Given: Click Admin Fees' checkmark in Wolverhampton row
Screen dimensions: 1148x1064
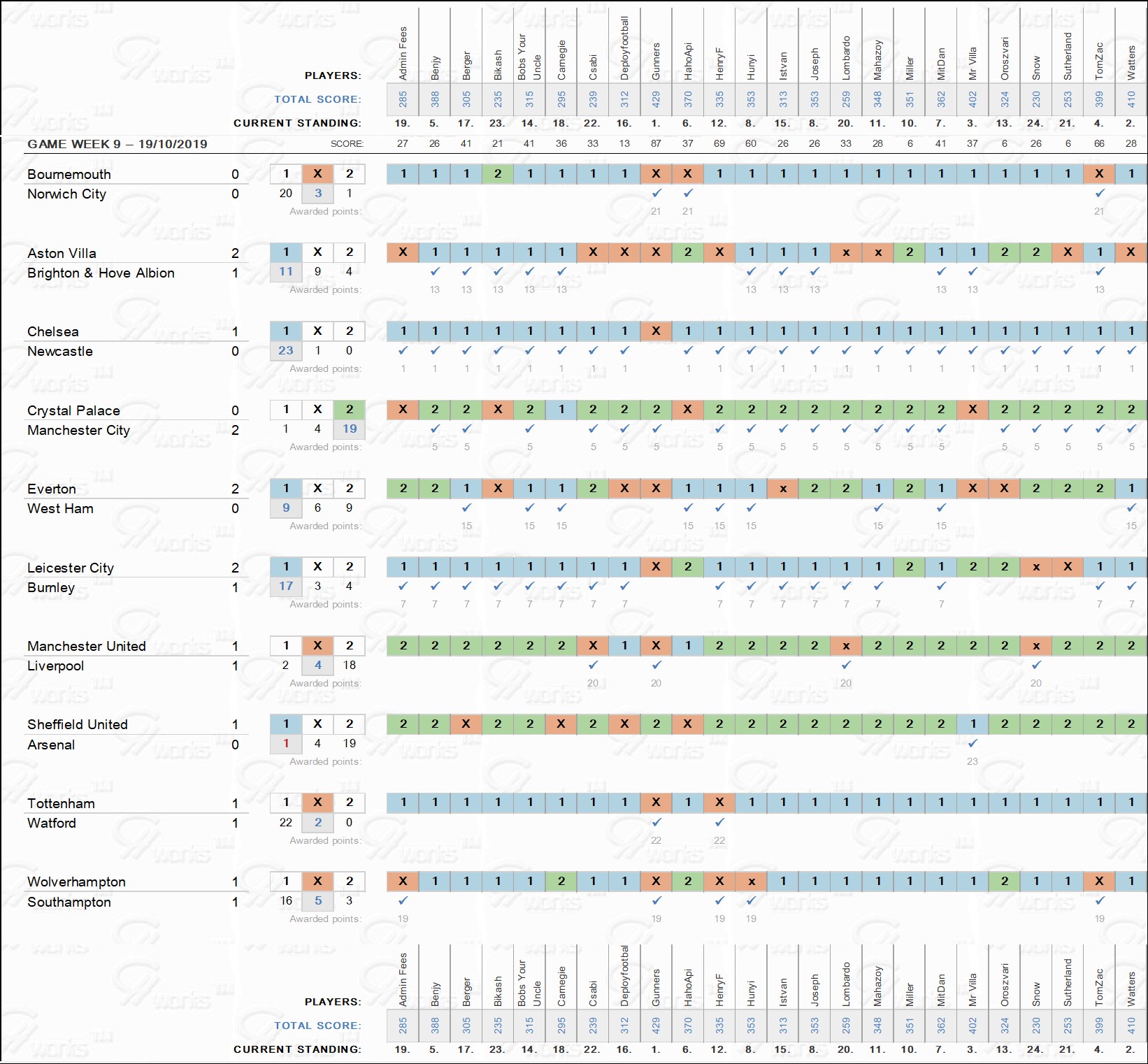Looking at the screenshot, I should 403,900.
